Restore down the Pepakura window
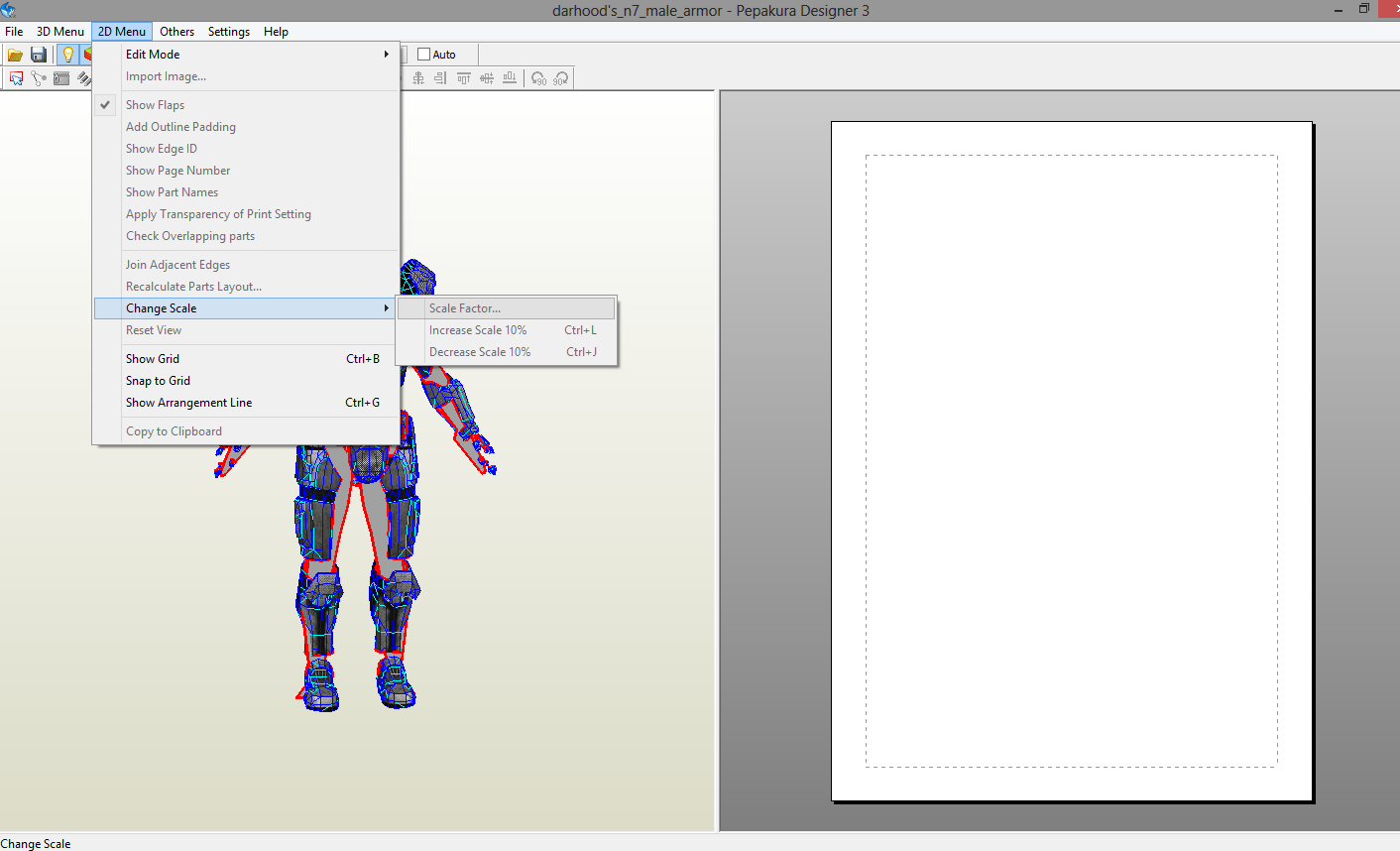 pyautogui.click(x=1364, y=9)
